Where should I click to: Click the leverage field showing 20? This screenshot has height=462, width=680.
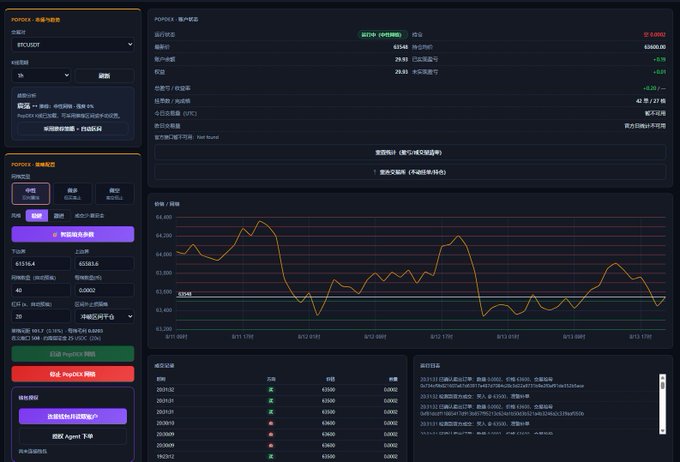[41, 317]
